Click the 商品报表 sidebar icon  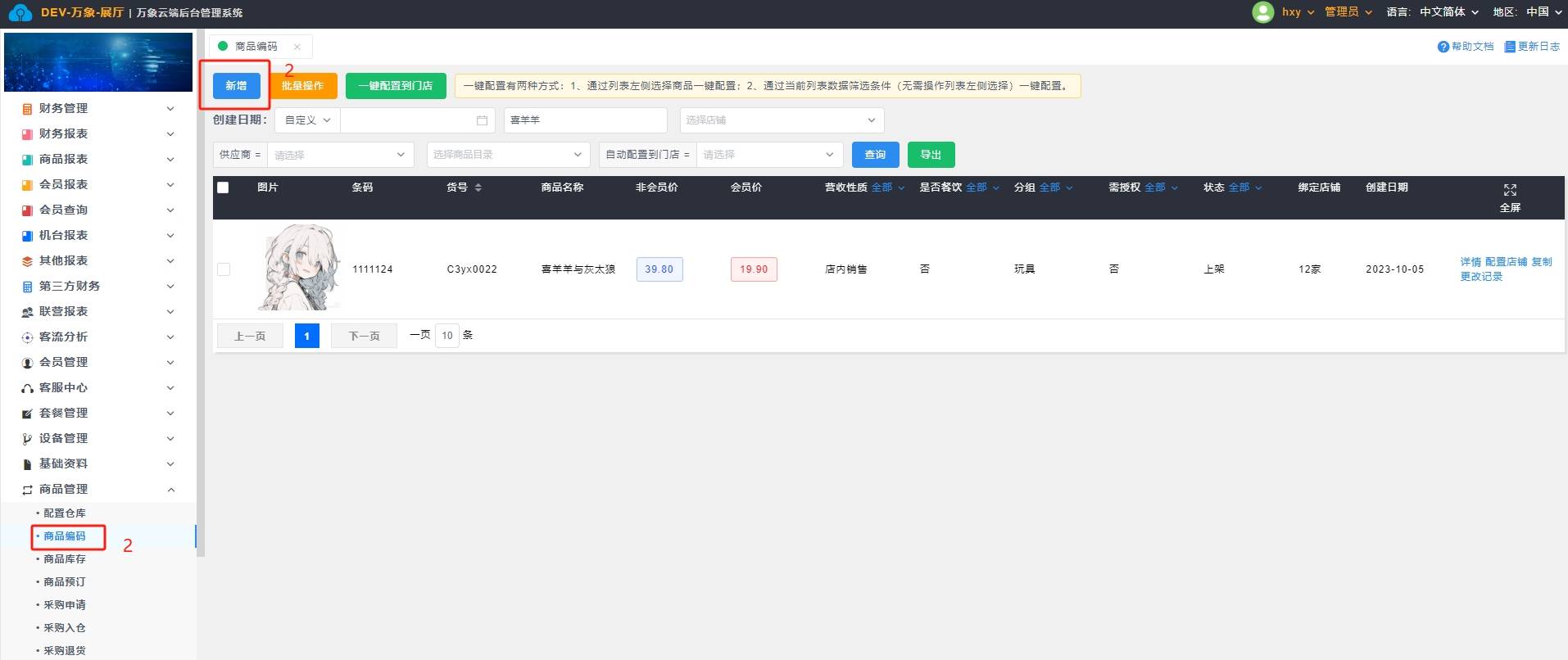click(27, 160)
